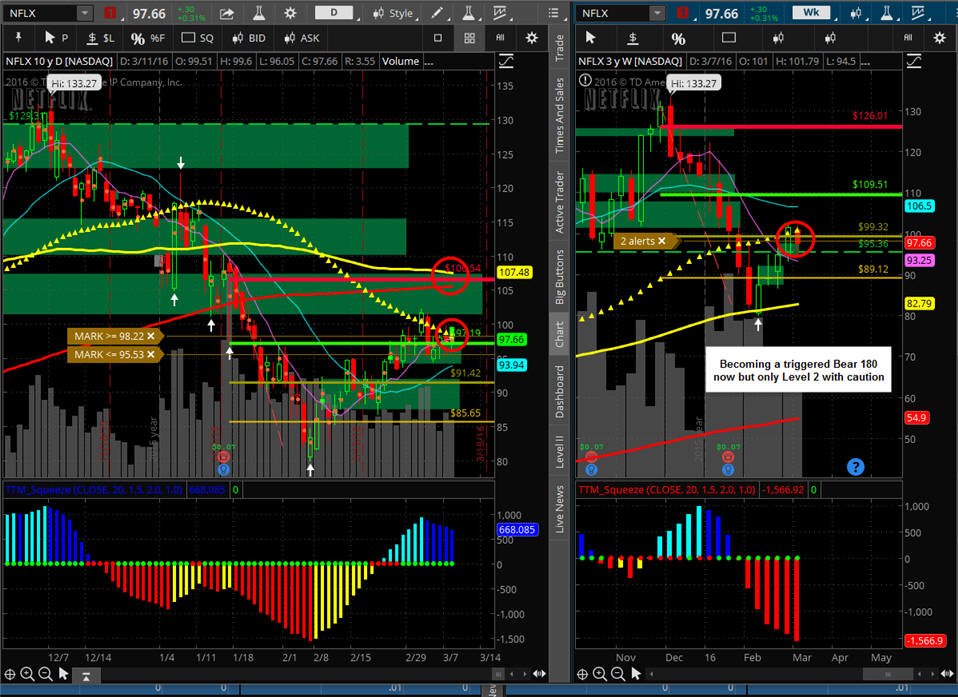Switch left chart to four-grid layout
958x697 pixels.
469,38
